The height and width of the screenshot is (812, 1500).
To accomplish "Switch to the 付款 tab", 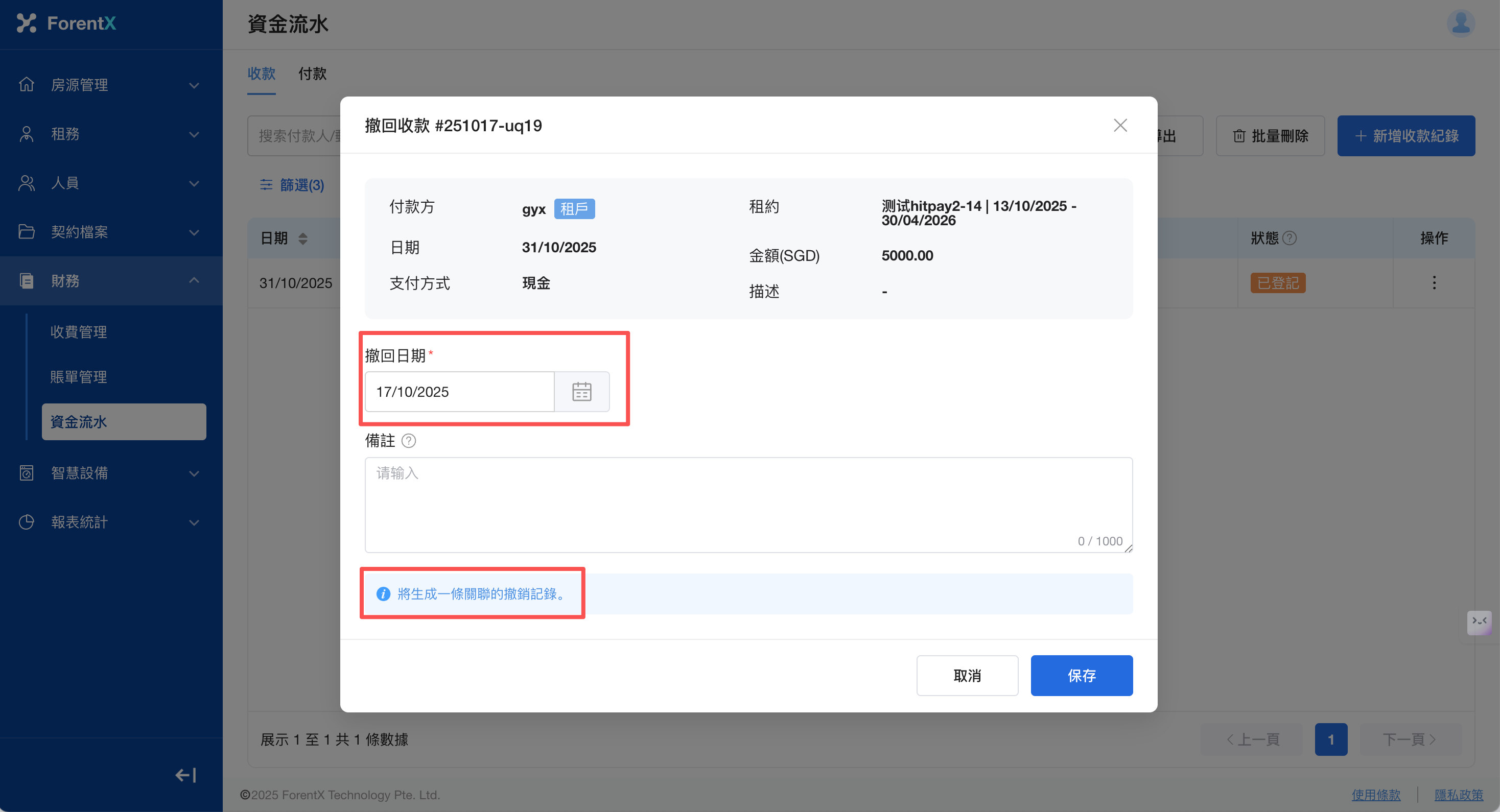I will [312, 74].
